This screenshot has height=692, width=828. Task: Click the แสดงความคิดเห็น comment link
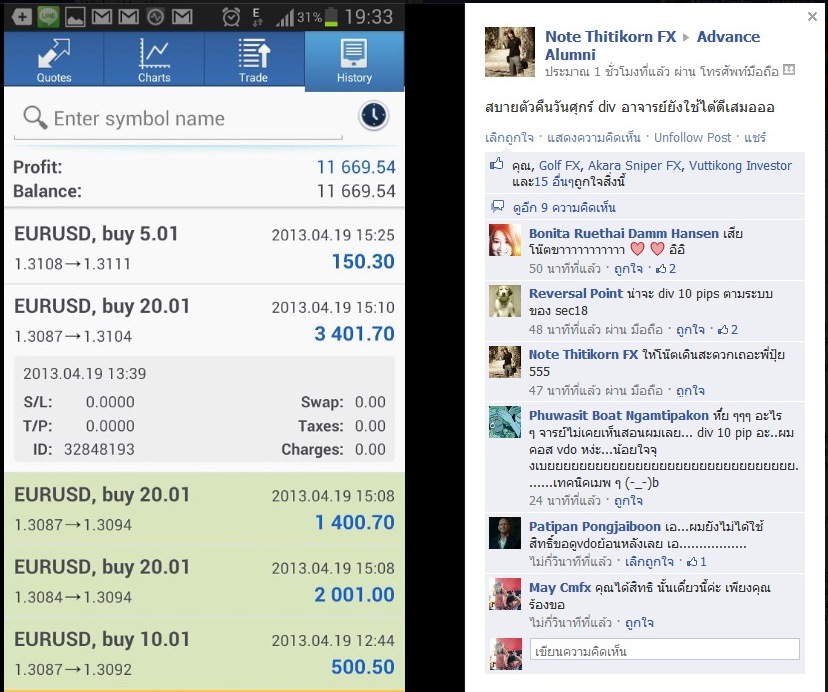click(x=594, y=138)
